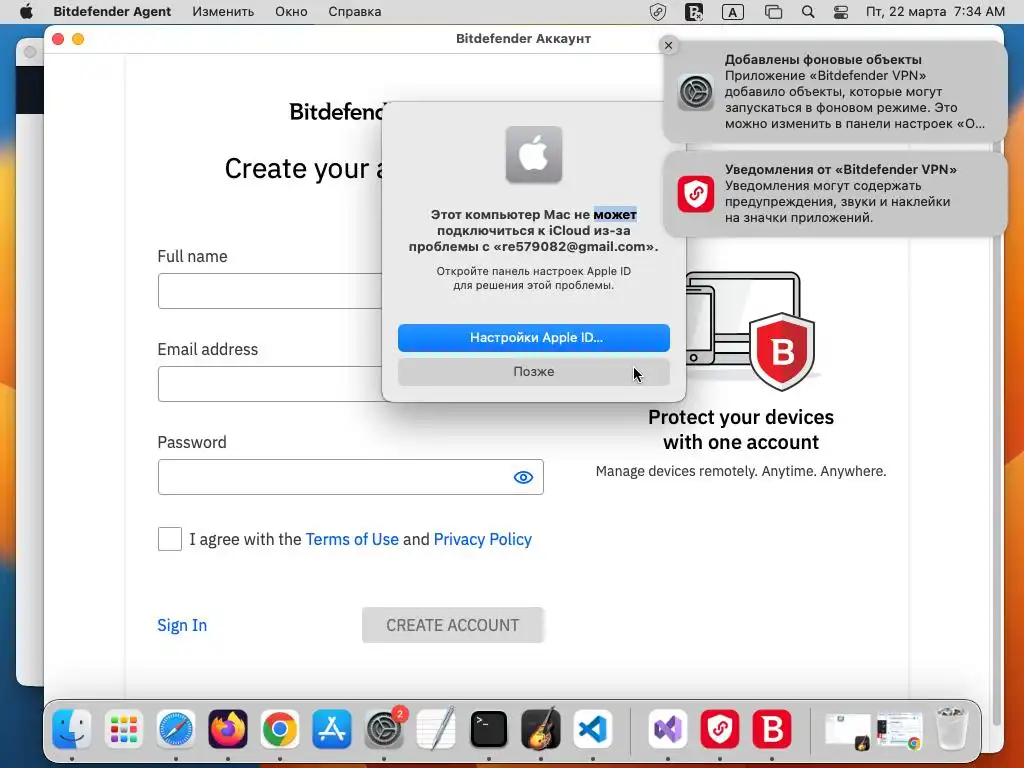Open Bitdefender Agent menu

tap(112, 12)
